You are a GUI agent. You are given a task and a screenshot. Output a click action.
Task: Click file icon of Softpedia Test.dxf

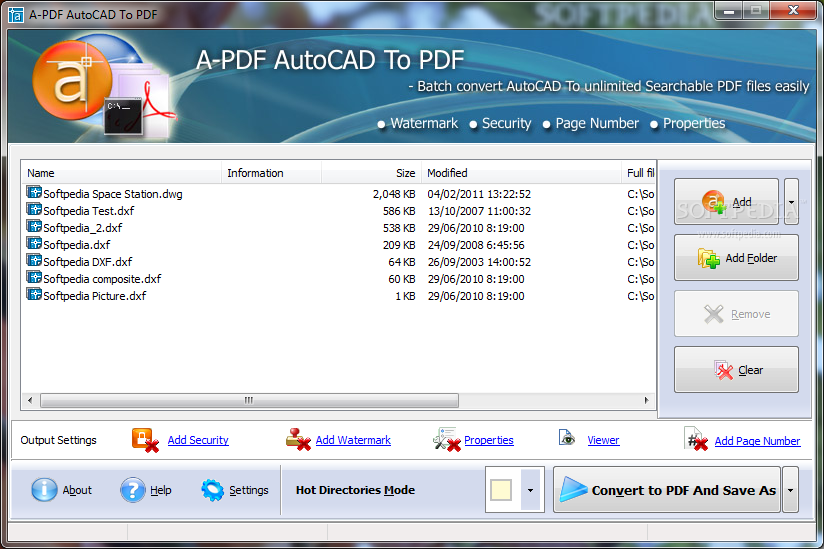[34, 209]
